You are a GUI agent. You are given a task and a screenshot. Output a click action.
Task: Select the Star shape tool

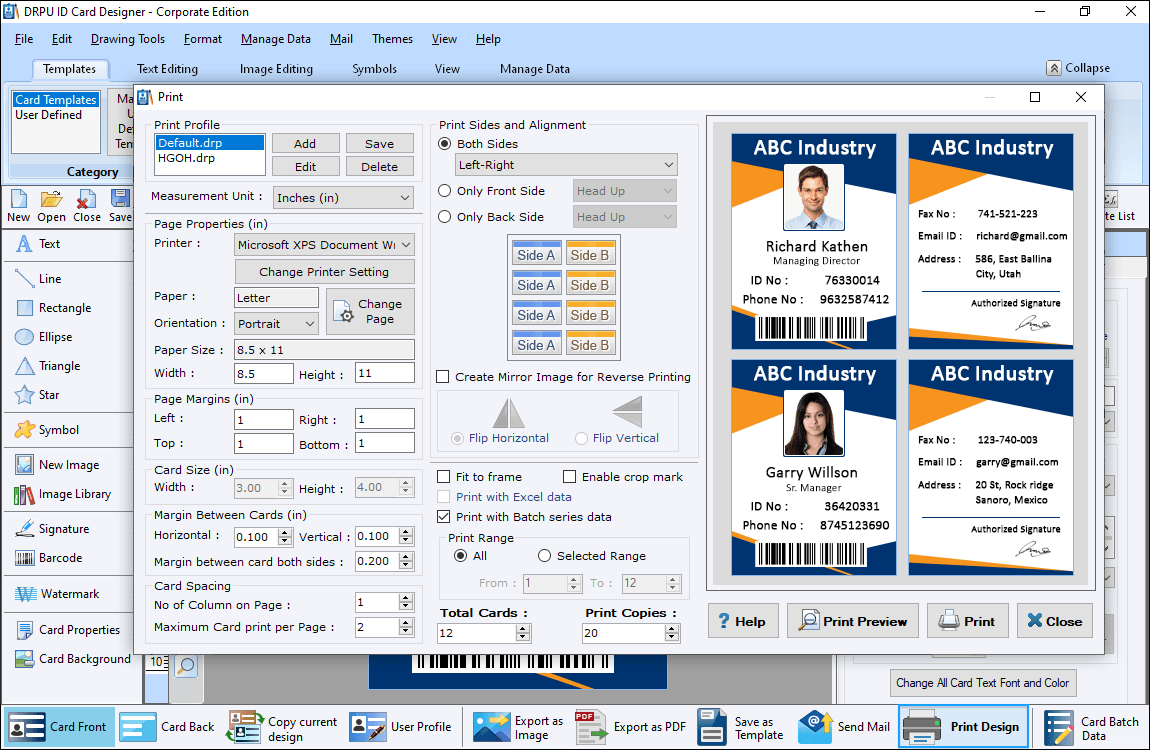[x=38, y=395]
